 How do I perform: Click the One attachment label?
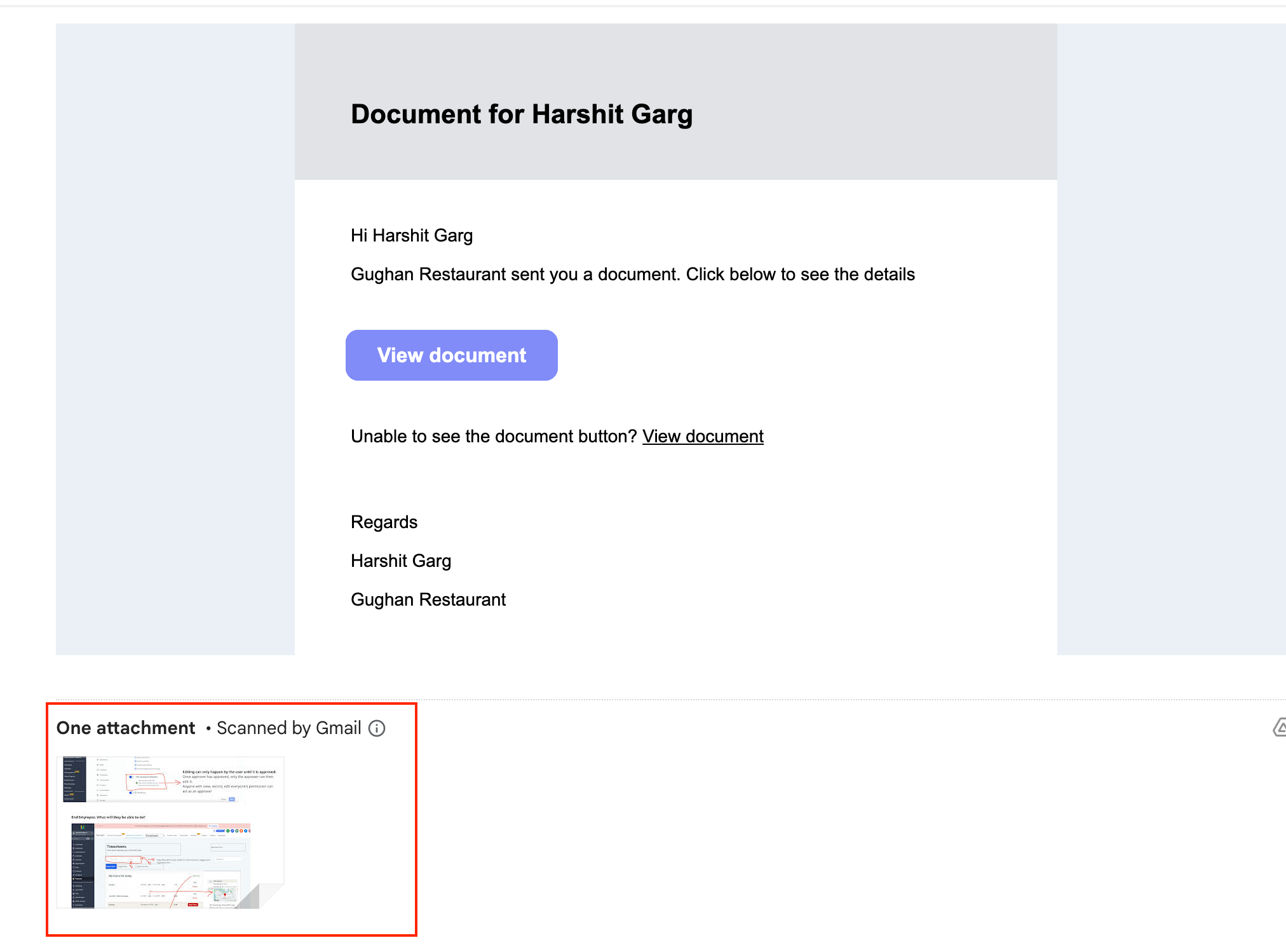(126, 728)
